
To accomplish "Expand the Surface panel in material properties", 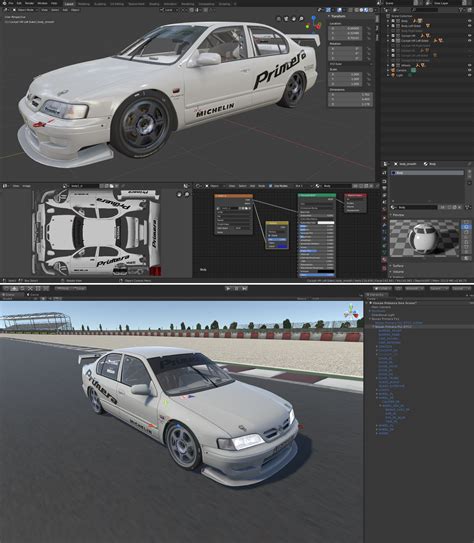I will (x=398, y=266).
